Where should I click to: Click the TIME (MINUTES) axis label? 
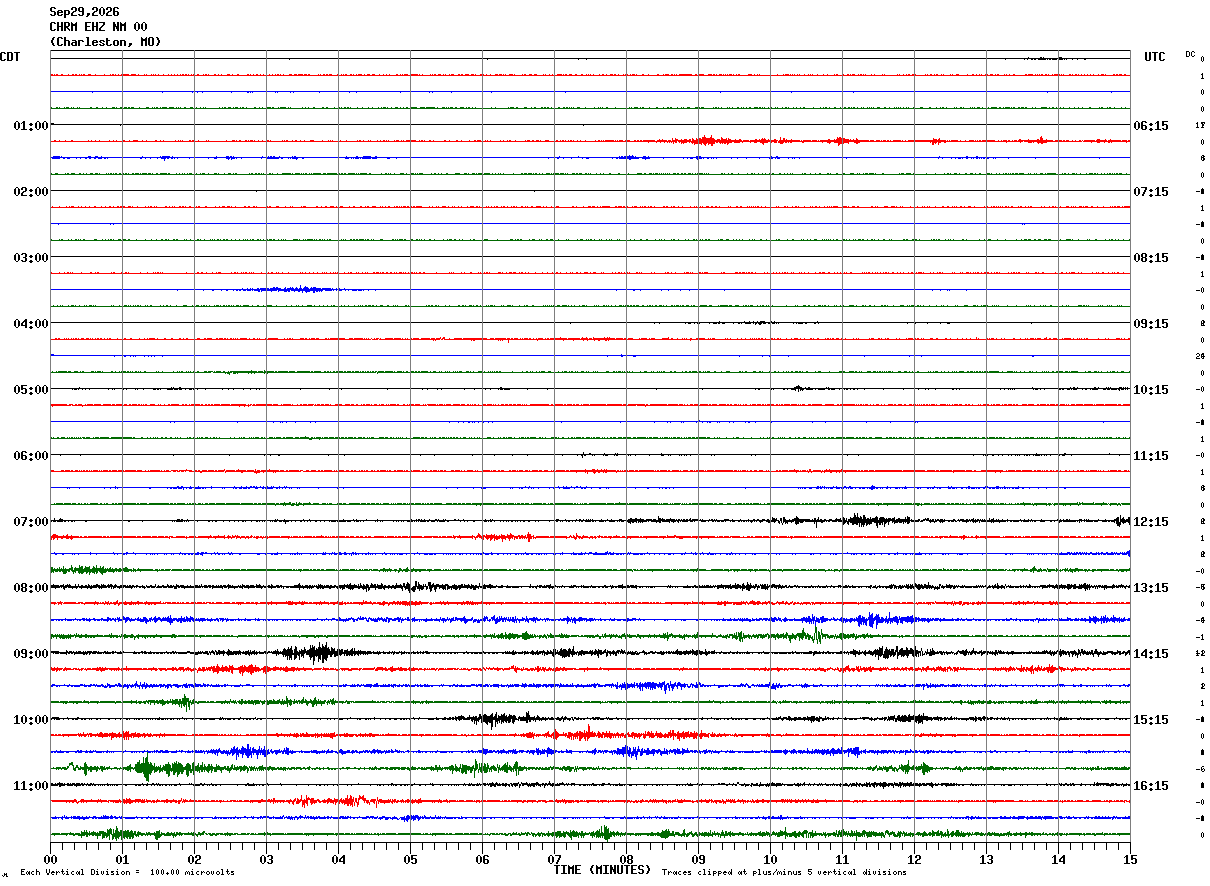pyautogui.click(x=602, y=870)
